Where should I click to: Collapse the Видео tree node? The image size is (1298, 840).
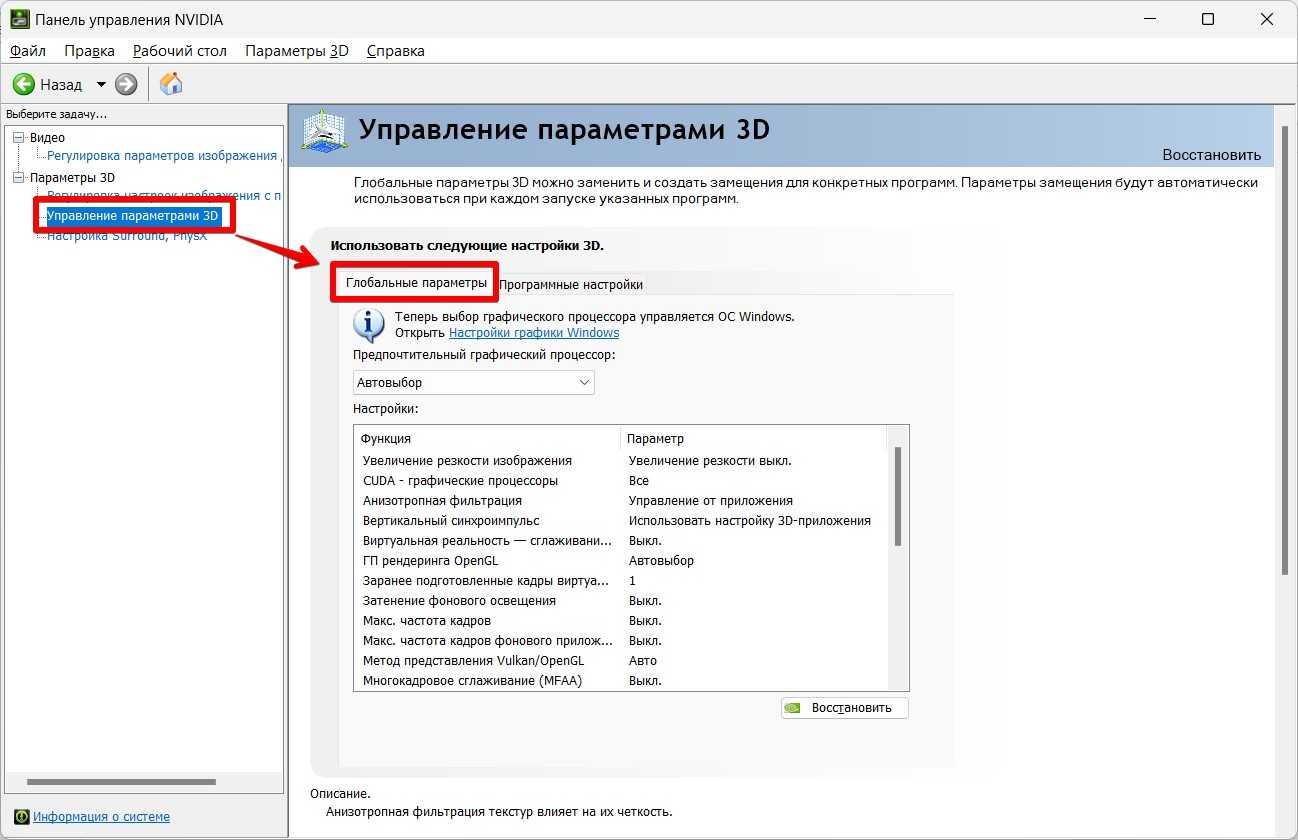click(x=18, y=138)
